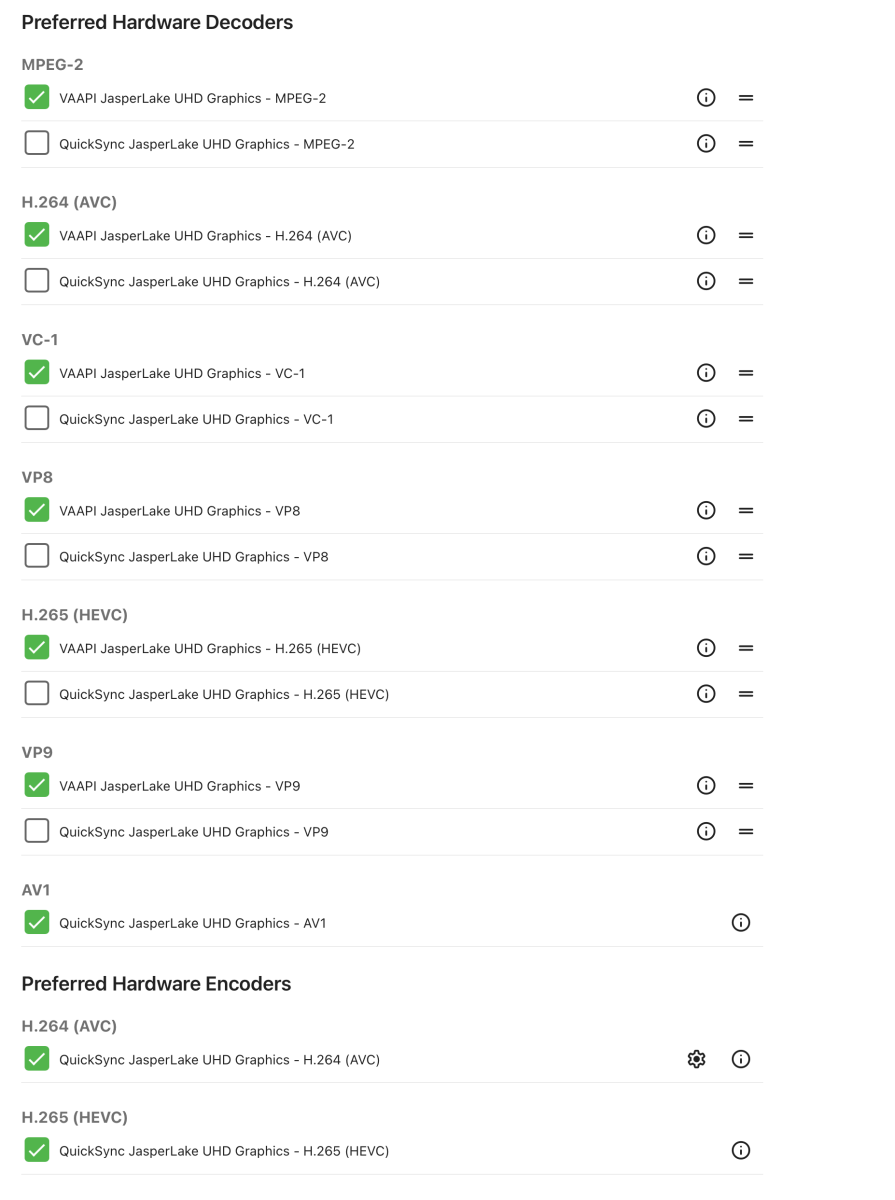The image size is (895, 1200).
Task: Disable VAAPI H.264 (AVC) decoder checkbox
Action: coord(37,236)
